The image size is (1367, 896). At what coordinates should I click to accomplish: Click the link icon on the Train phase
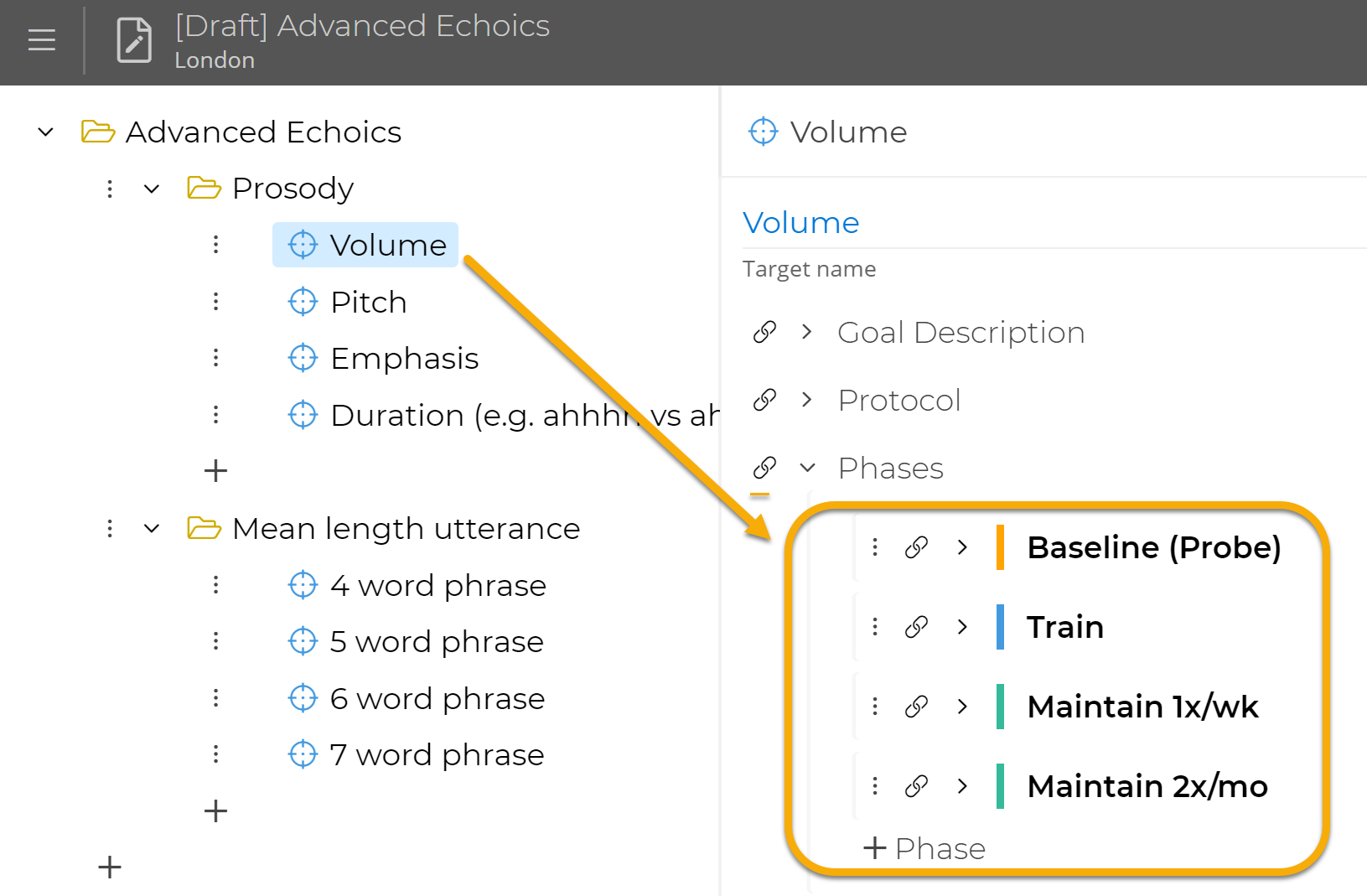coord(916,626)
